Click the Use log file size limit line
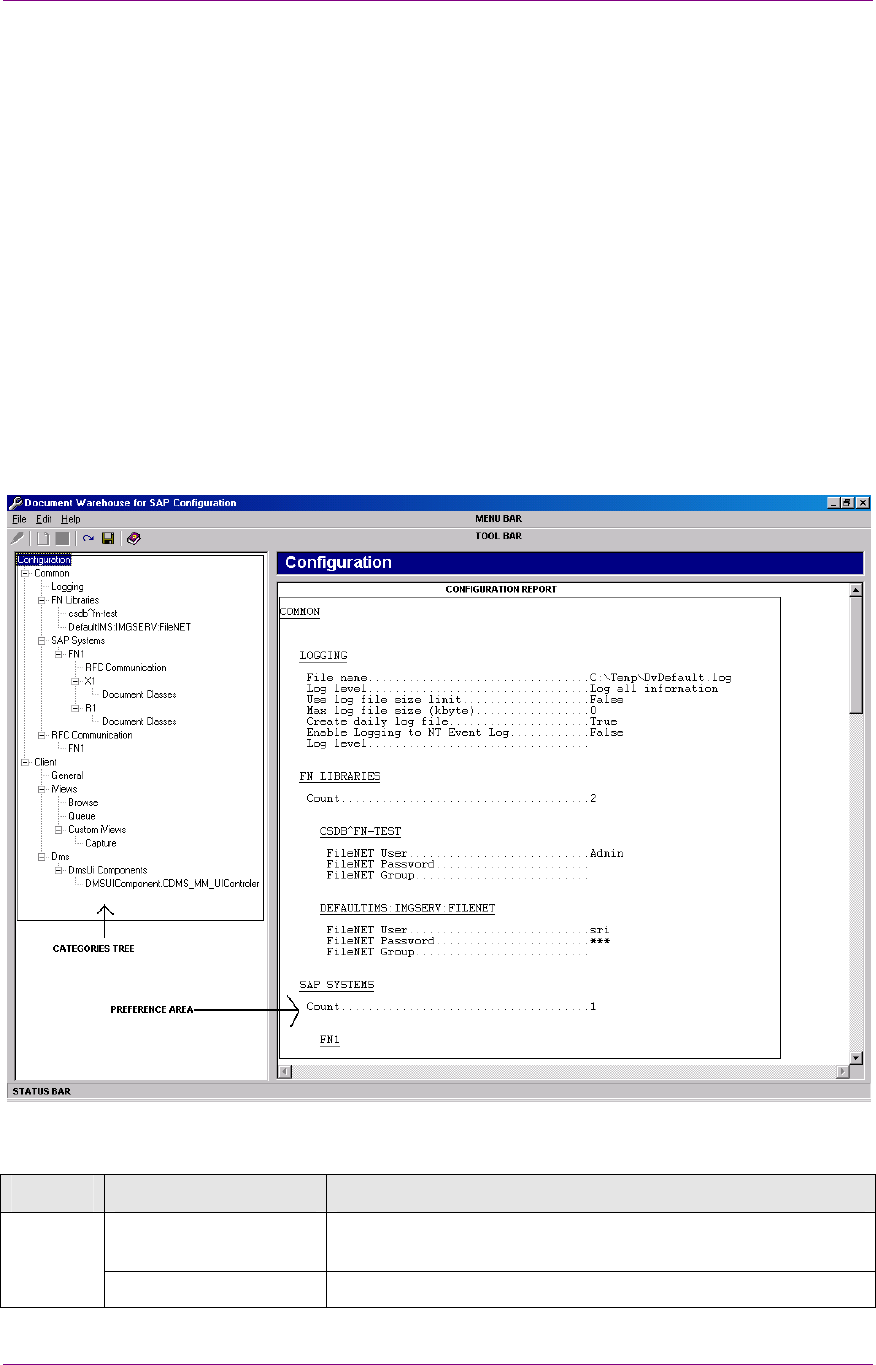 [x=465, y=699]
